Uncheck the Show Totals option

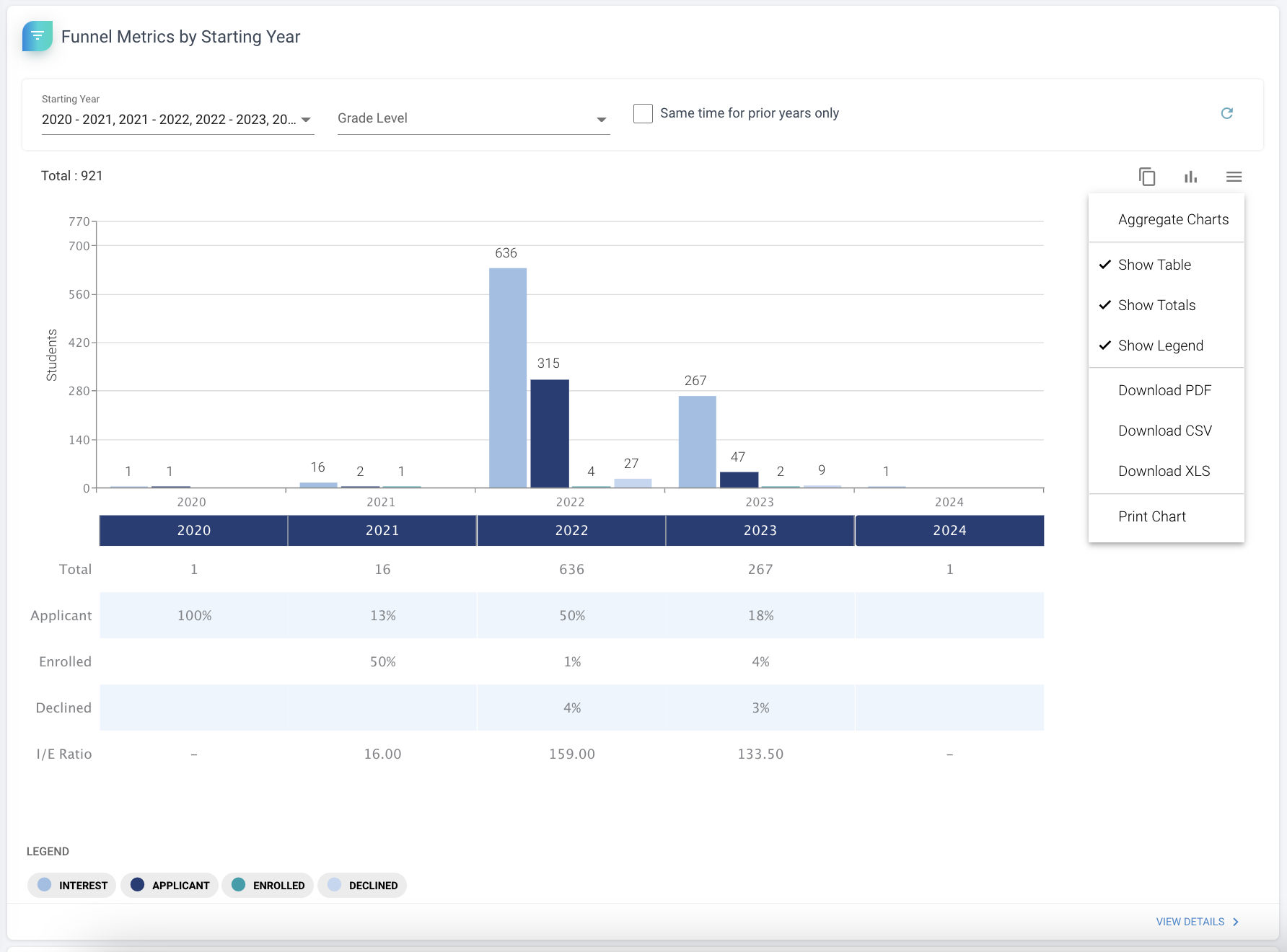tap(1167, 305)
